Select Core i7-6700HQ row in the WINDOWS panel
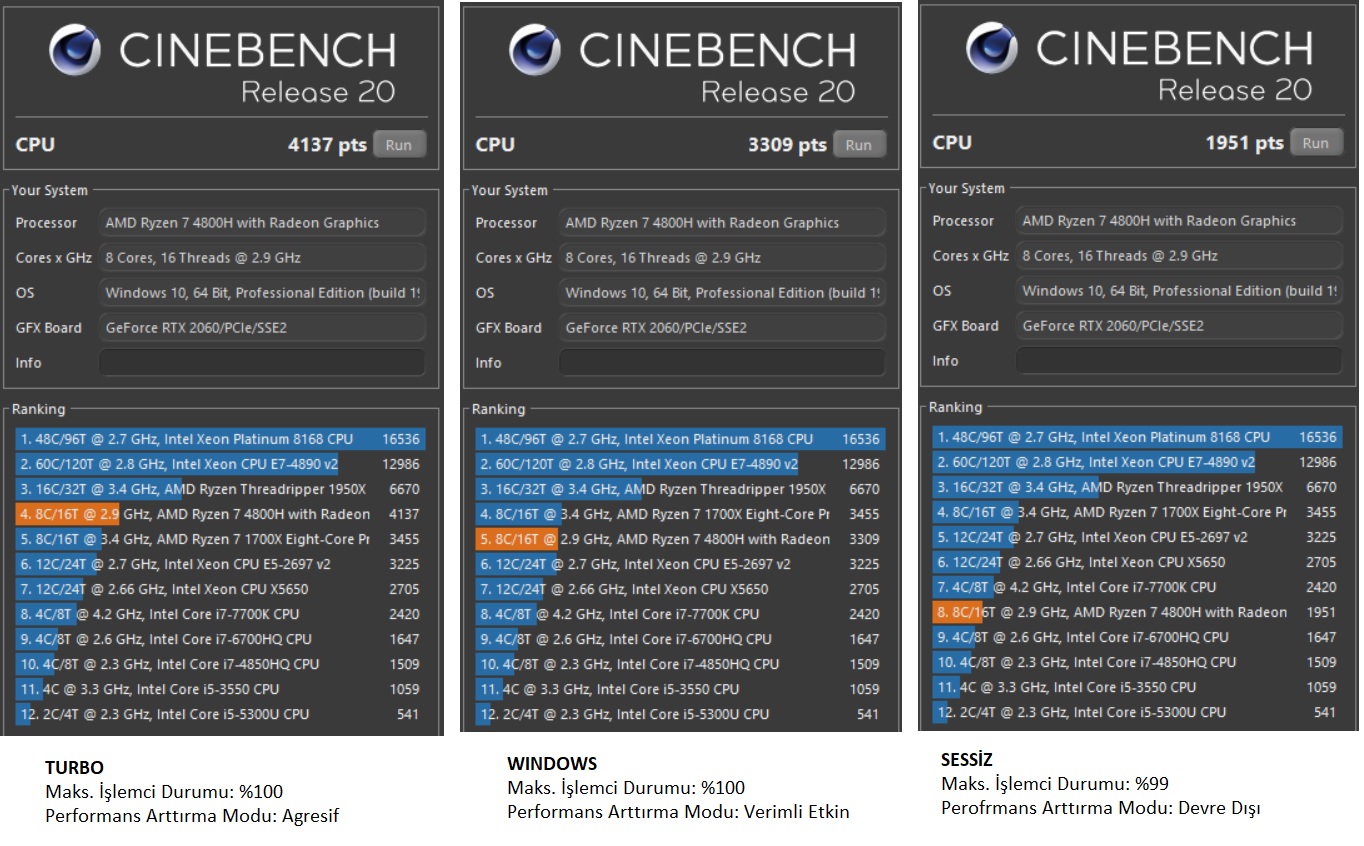This screenshot has height=846, width=1364. [680, 639]
